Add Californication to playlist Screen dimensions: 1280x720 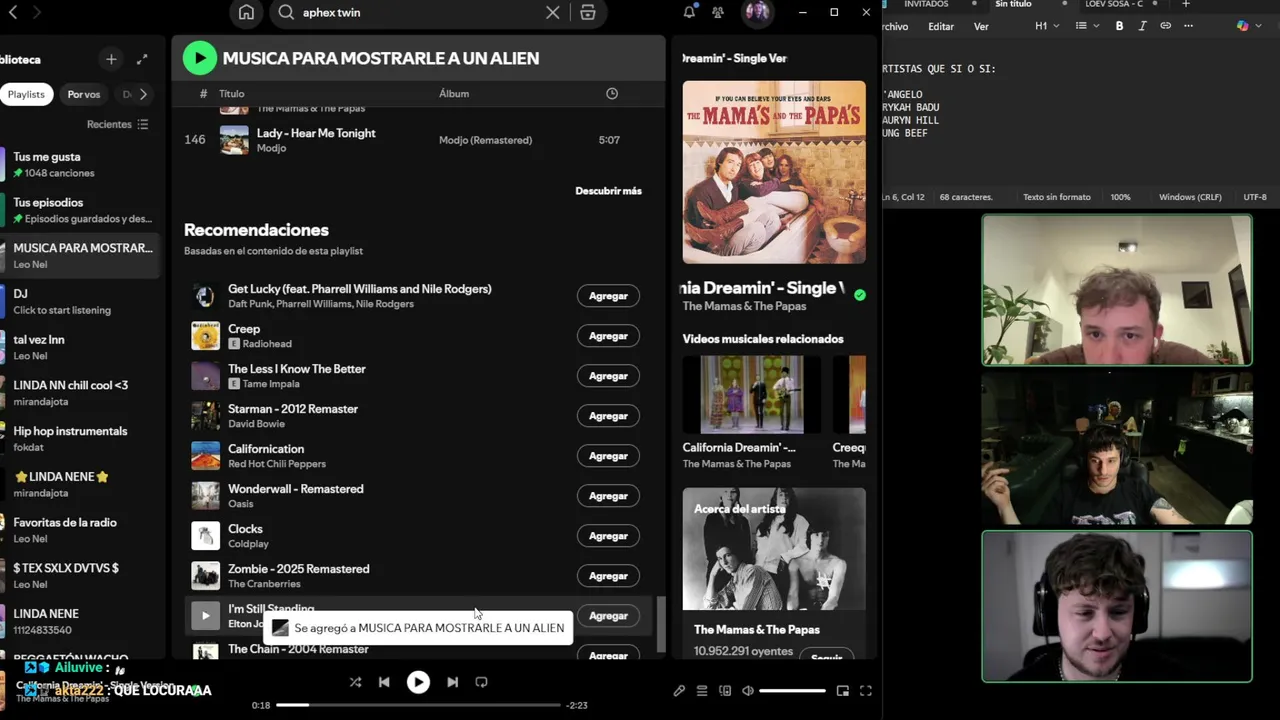pyautogui.click(x=608, y=456)
